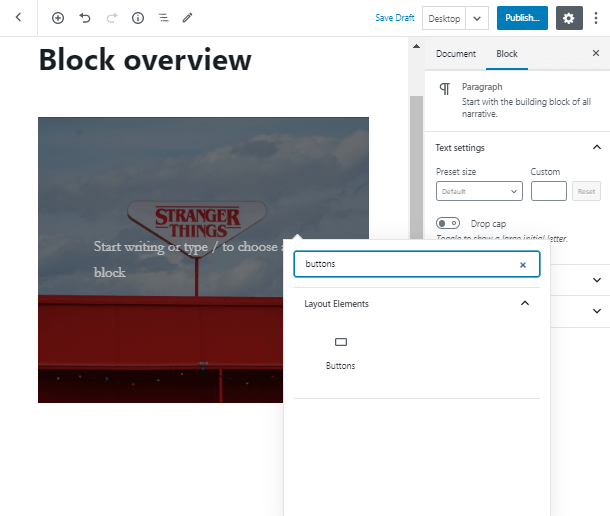Image resolution: width=610 pixels, height=516 pixels.
Task: Focus the Custom font size field
Action: pos(549,191)
